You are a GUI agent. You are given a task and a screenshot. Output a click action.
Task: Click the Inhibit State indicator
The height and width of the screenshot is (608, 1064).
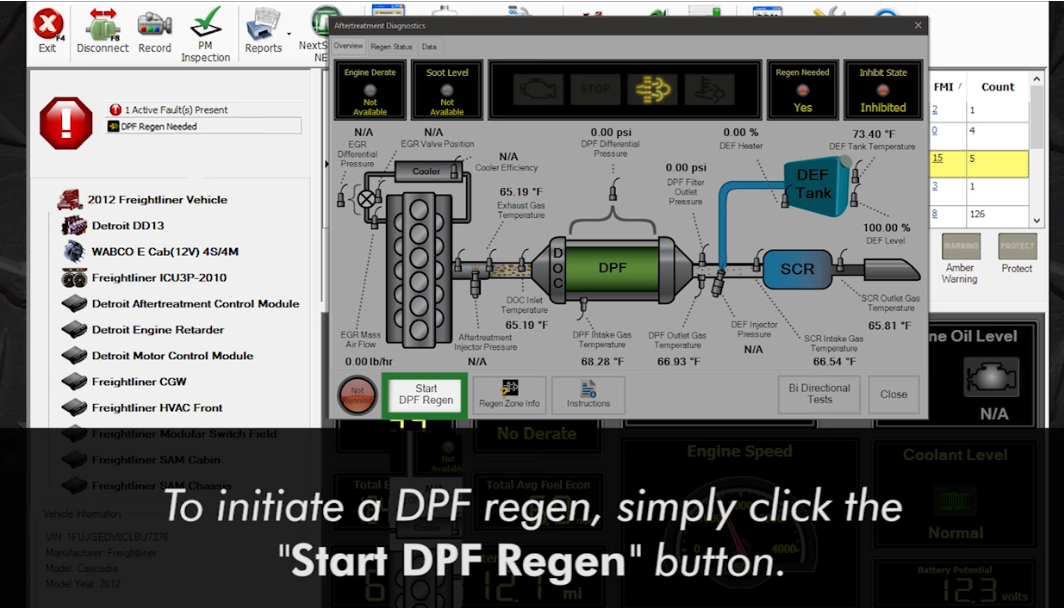point(883,90)
